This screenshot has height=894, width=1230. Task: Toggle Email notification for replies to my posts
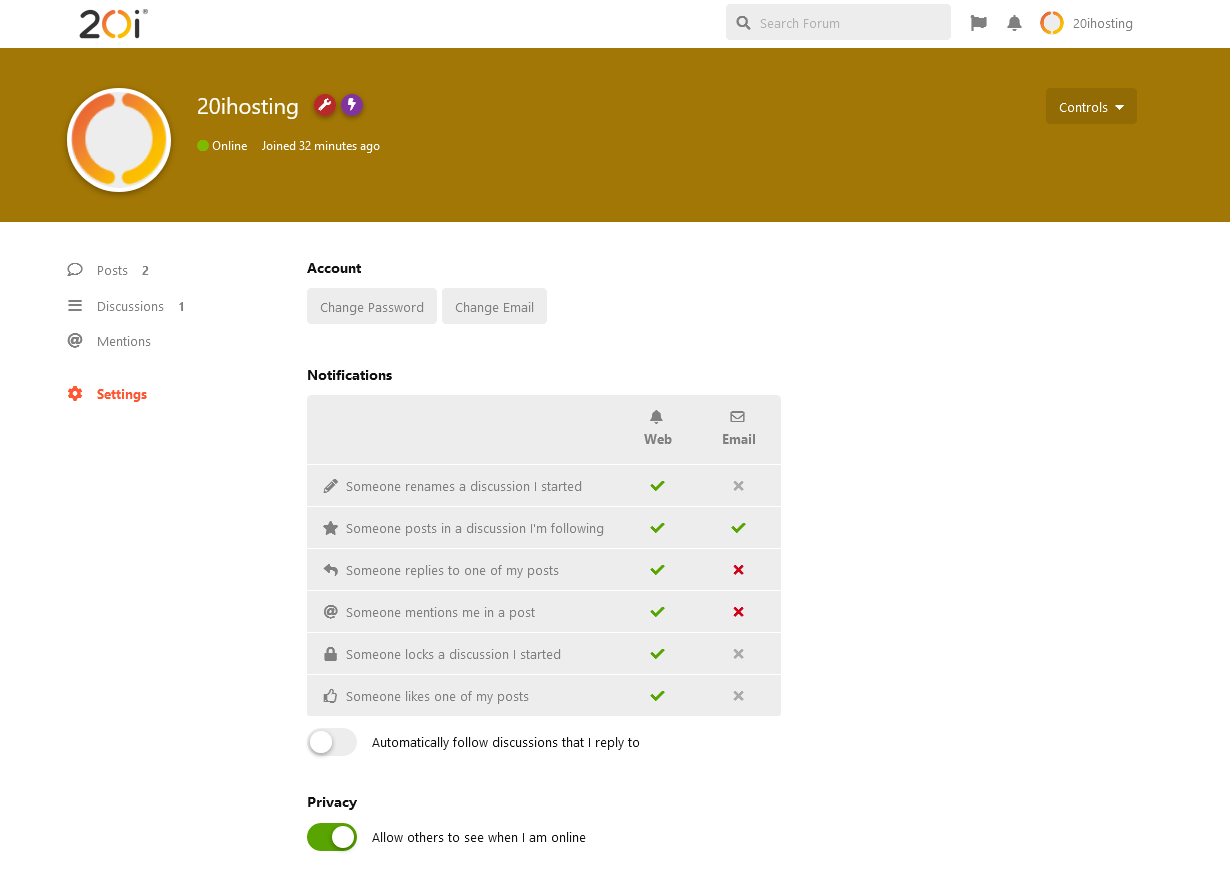[738, 570]
